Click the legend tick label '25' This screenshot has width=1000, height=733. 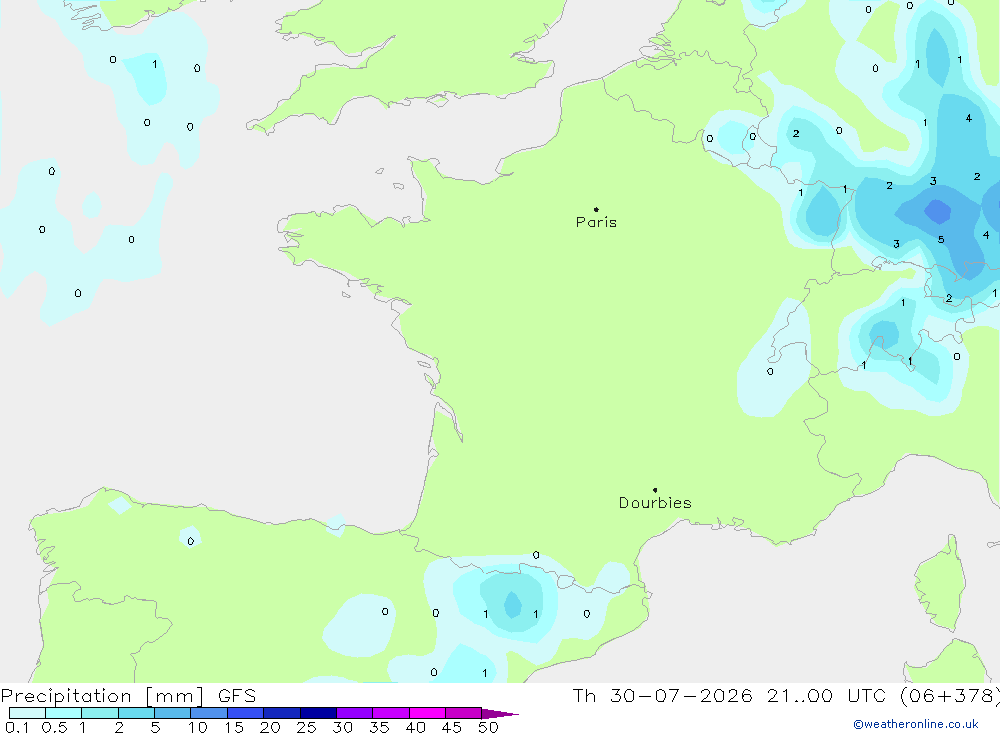pyautogui.click(x=307, y=727)
